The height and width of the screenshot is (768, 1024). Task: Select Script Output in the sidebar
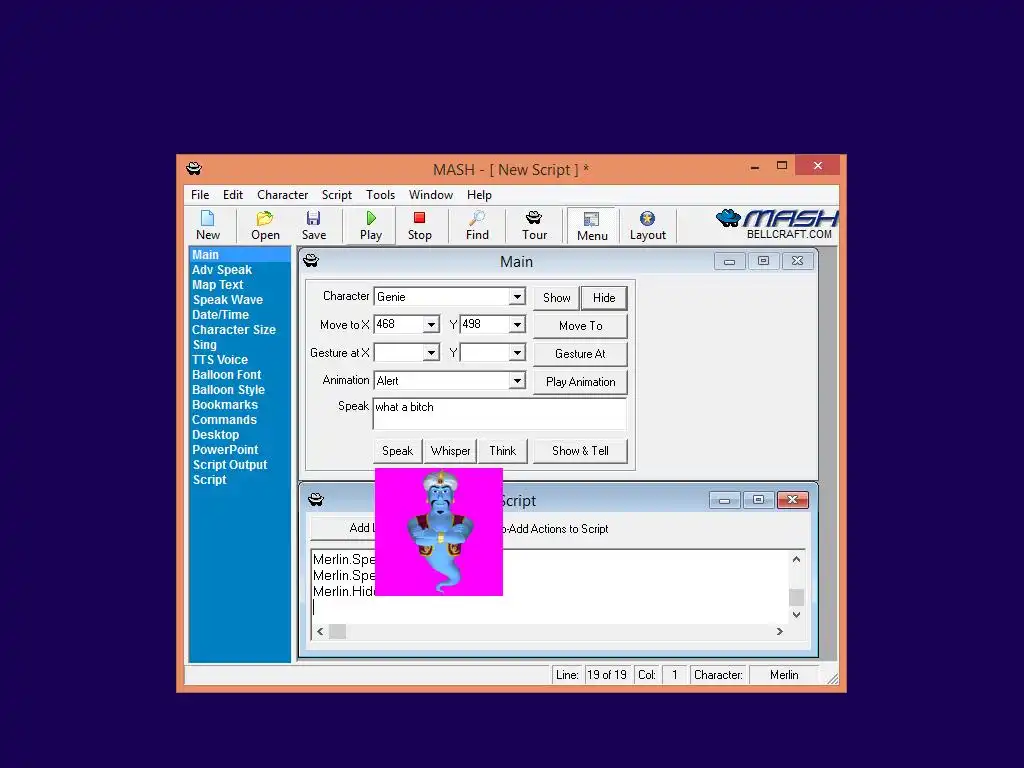tap(230, 465)
